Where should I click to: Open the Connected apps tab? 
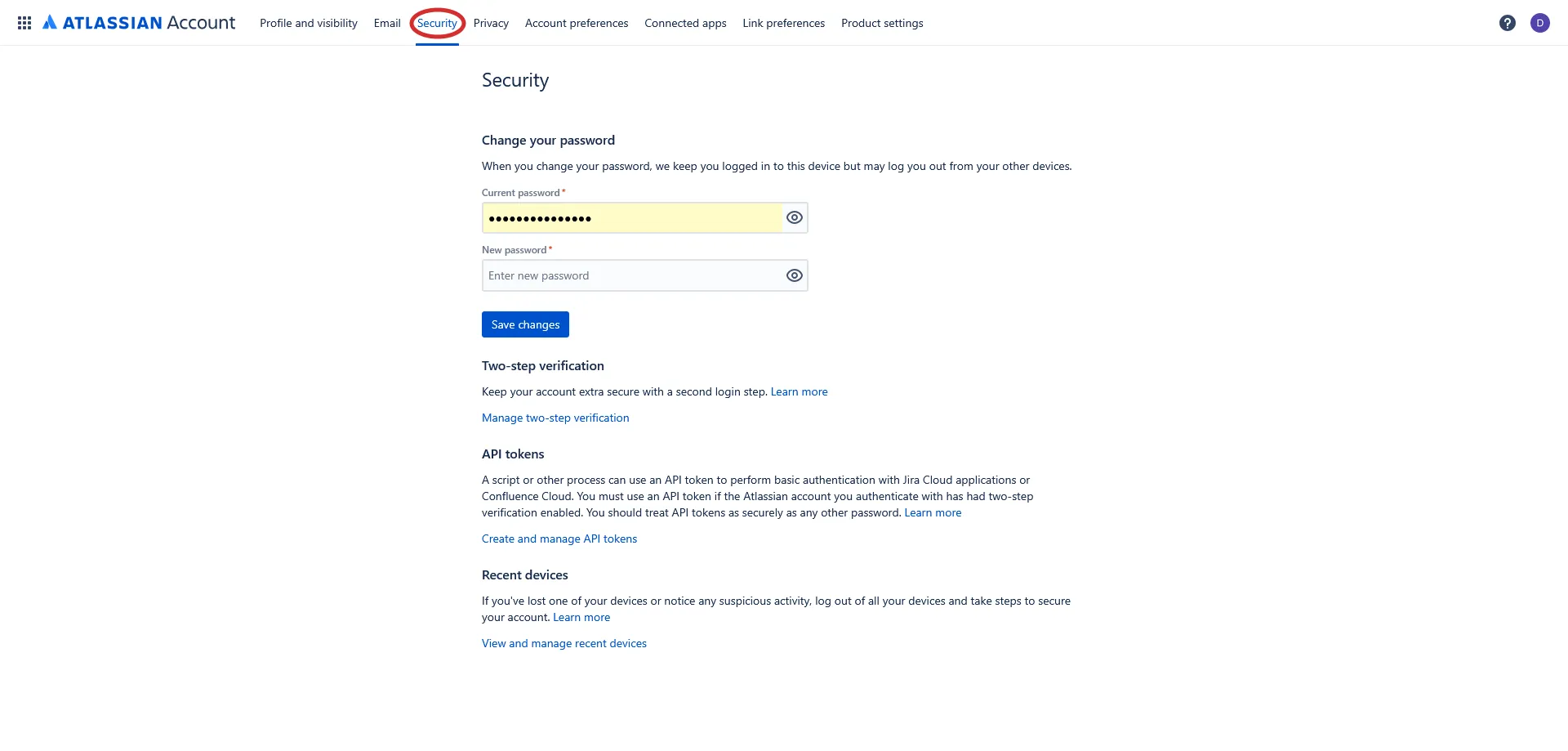tap(685, 23)
